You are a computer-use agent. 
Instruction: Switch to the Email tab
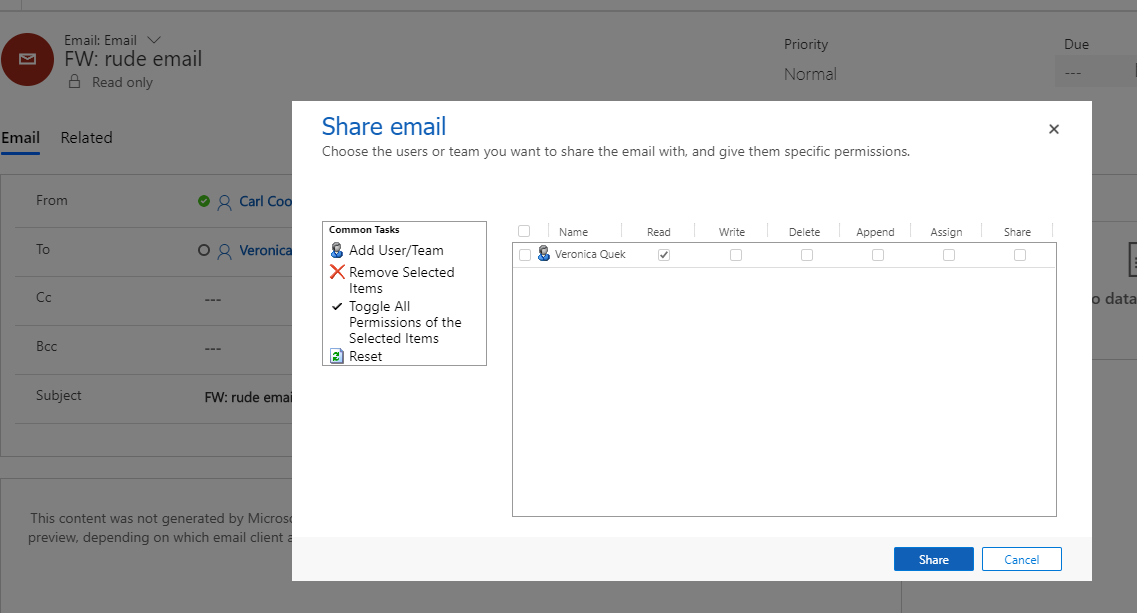point(20,138)
